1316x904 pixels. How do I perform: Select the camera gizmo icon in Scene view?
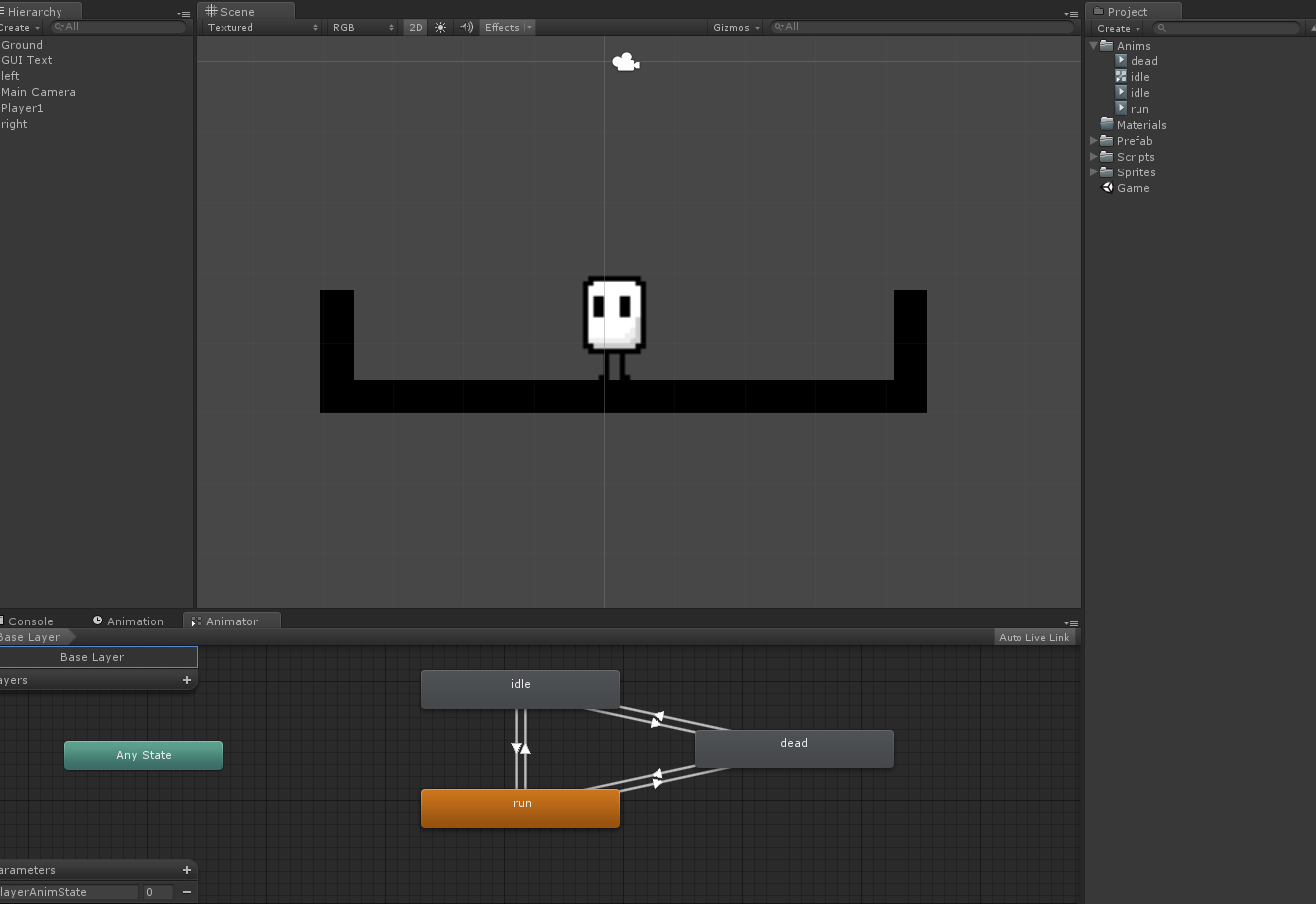(625, 62)
